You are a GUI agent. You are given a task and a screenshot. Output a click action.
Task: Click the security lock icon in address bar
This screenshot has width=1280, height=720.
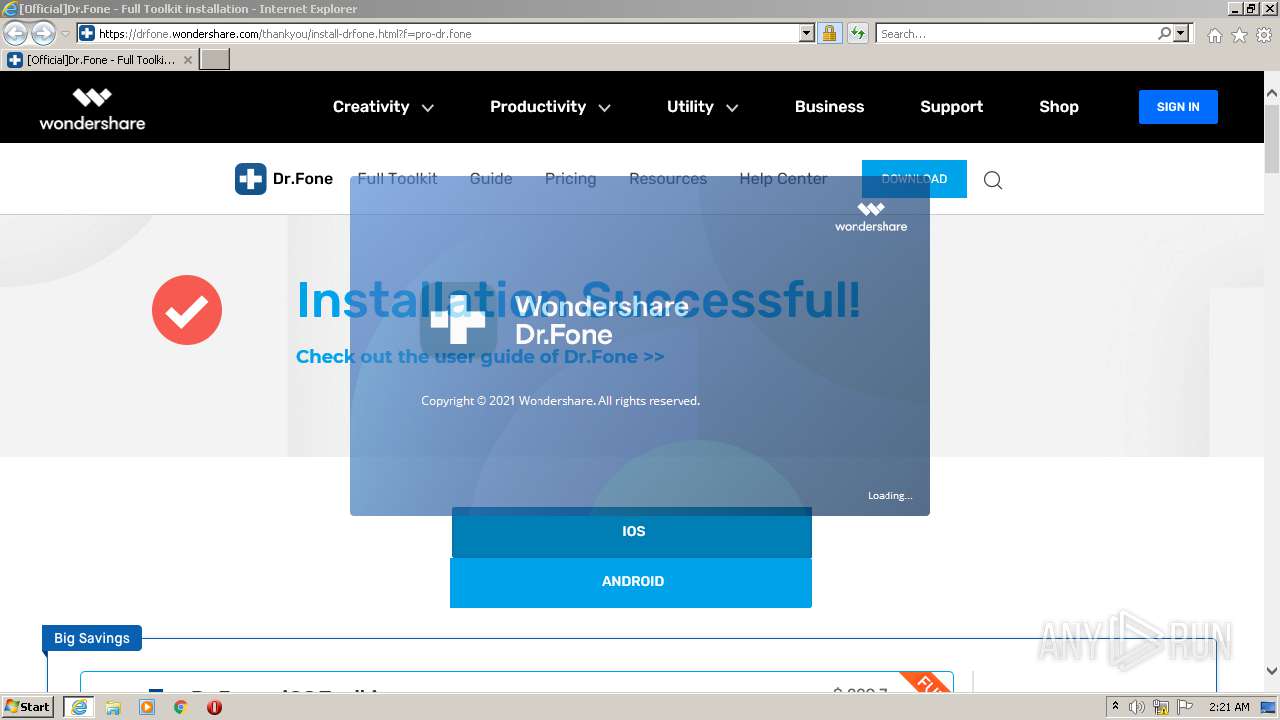(x=829, y=33)
